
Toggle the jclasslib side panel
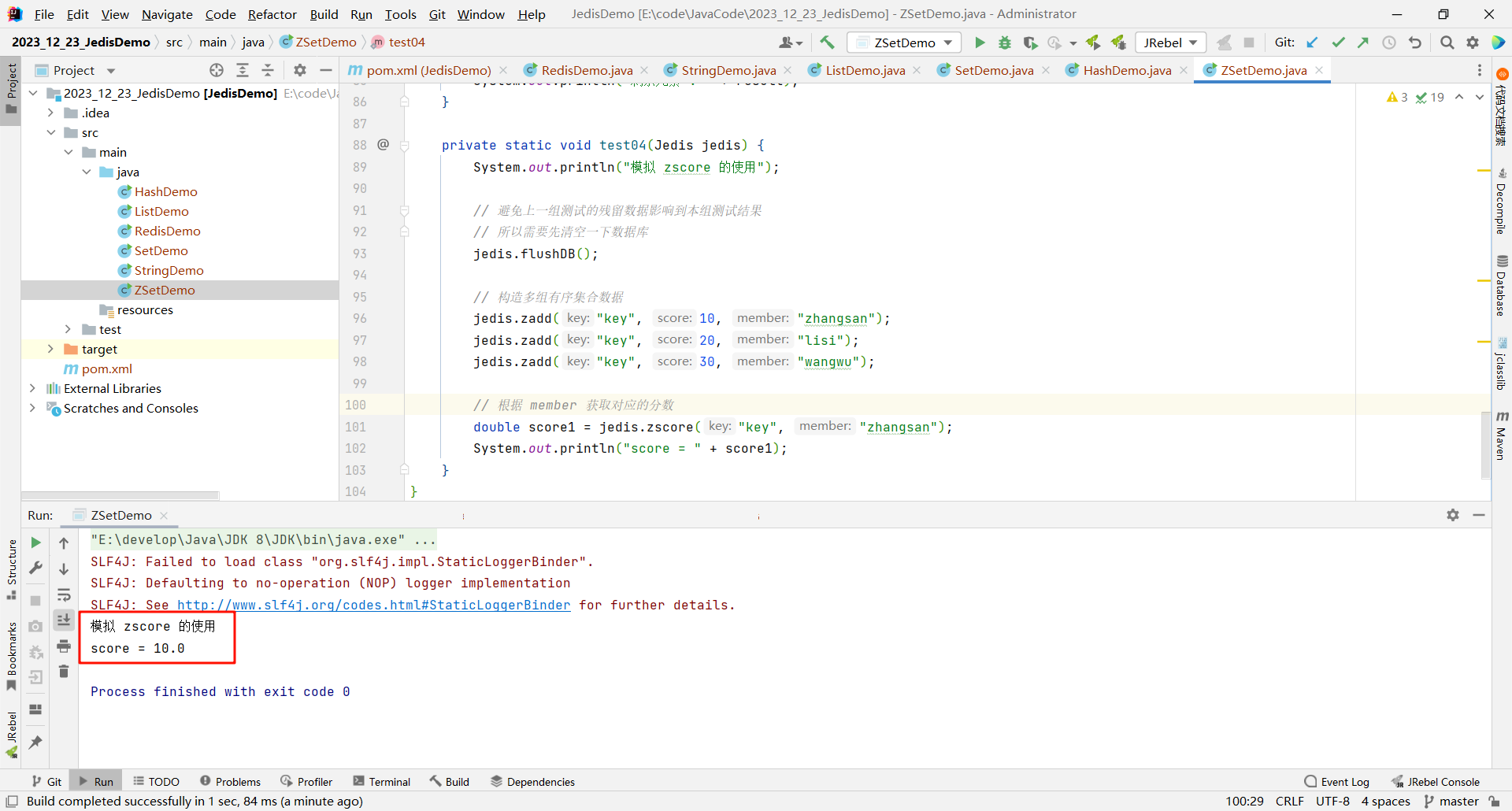[1502, 365]
